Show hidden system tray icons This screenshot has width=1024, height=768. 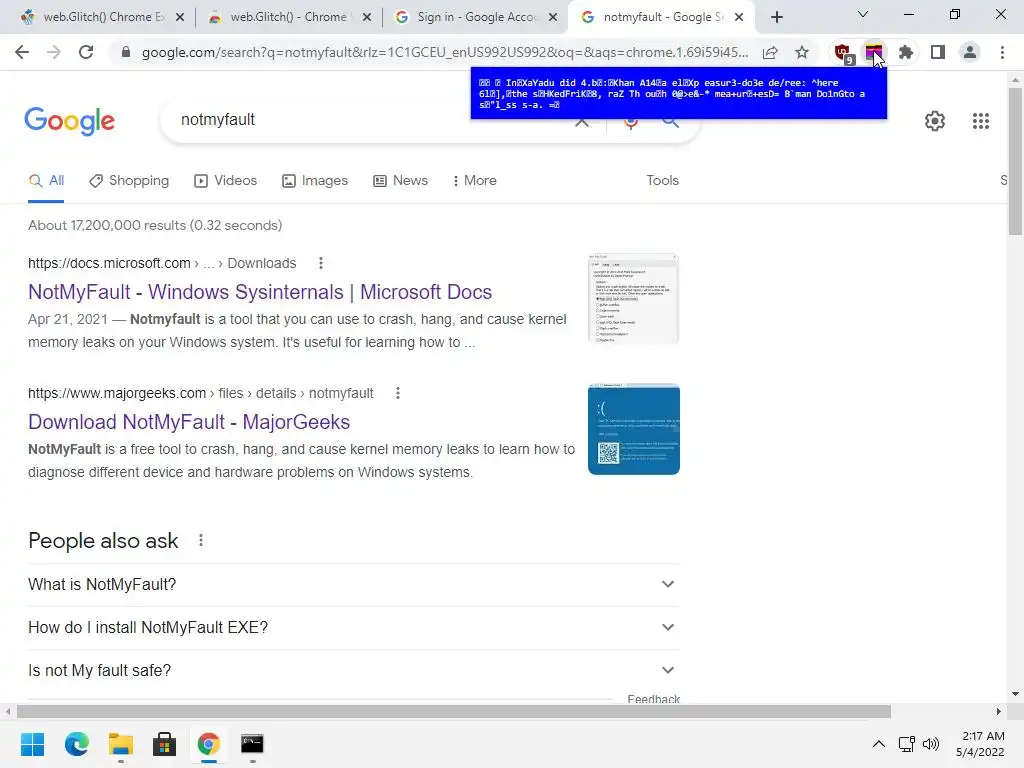click(879, 744)
